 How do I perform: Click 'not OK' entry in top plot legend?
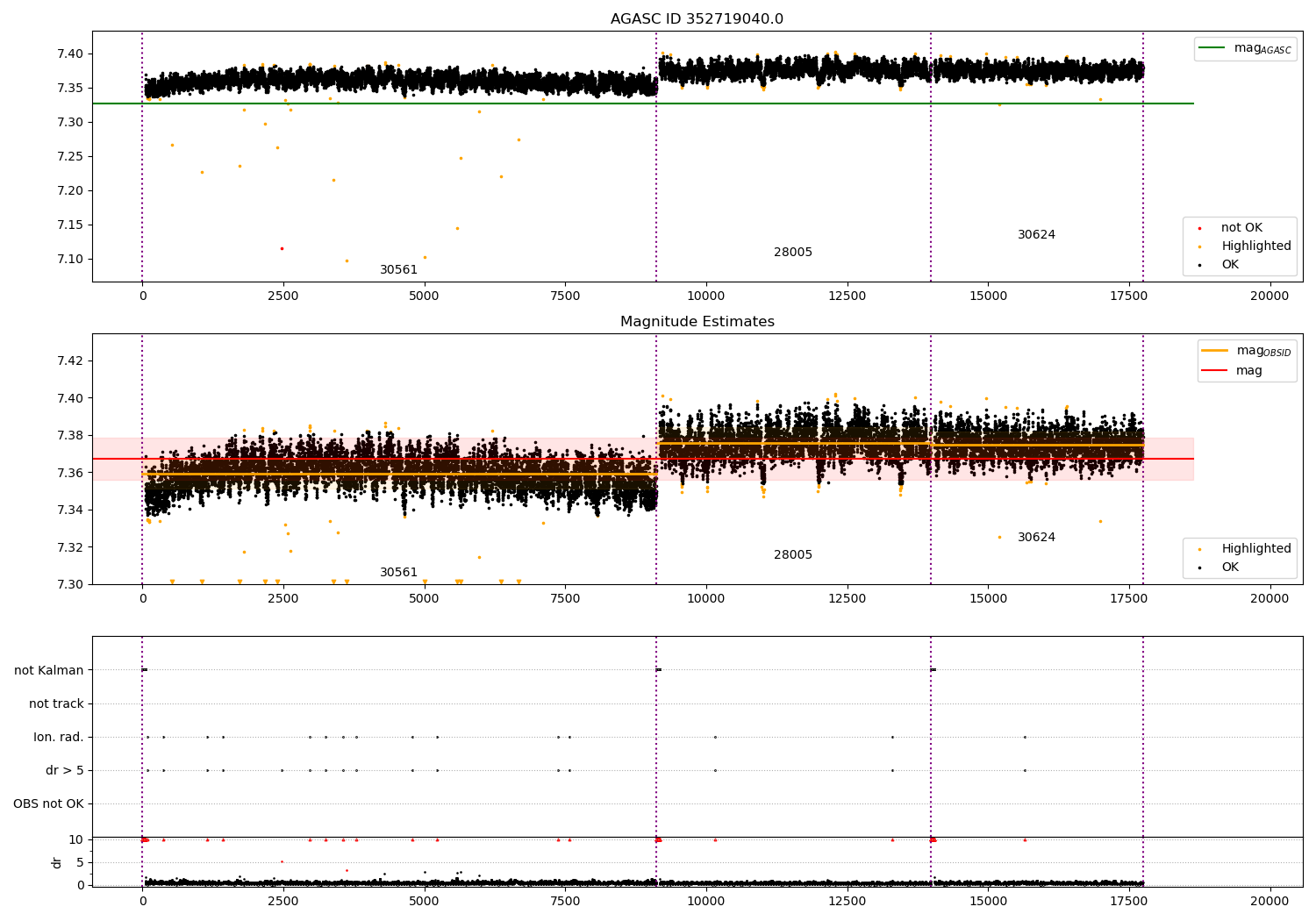pos(1241,228)
